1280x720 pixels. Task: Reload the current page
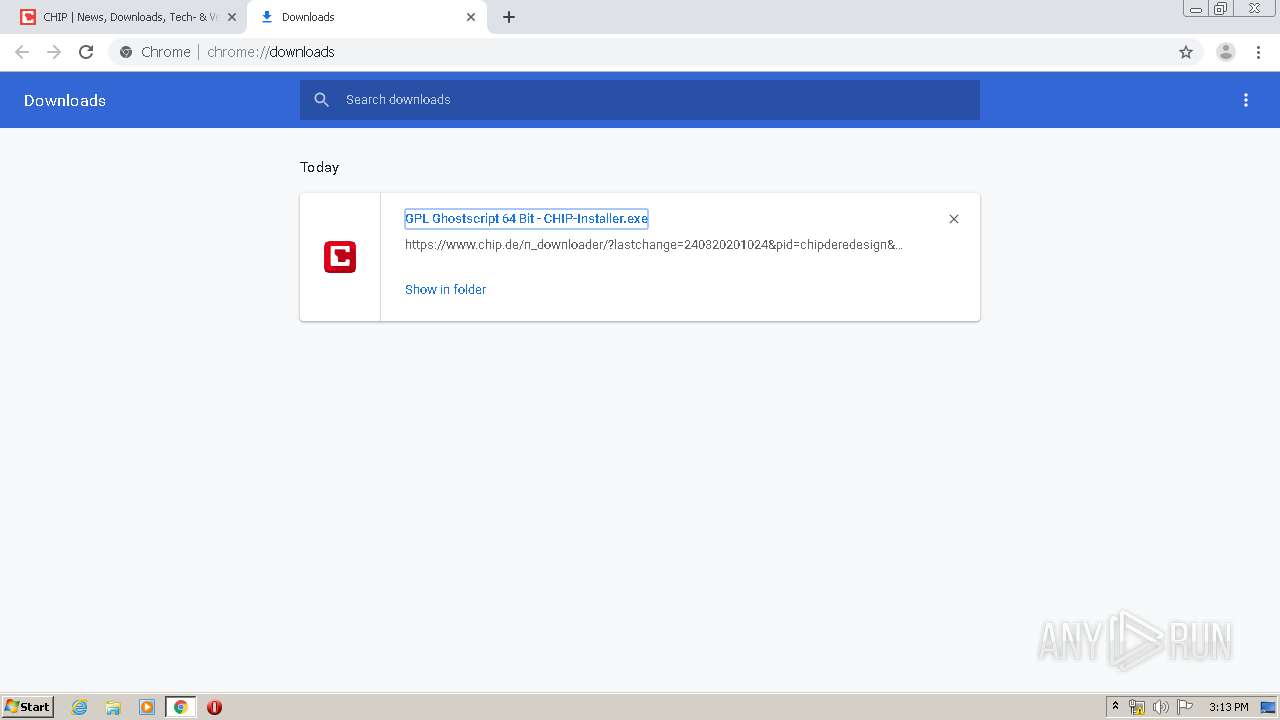pos(86,52)
